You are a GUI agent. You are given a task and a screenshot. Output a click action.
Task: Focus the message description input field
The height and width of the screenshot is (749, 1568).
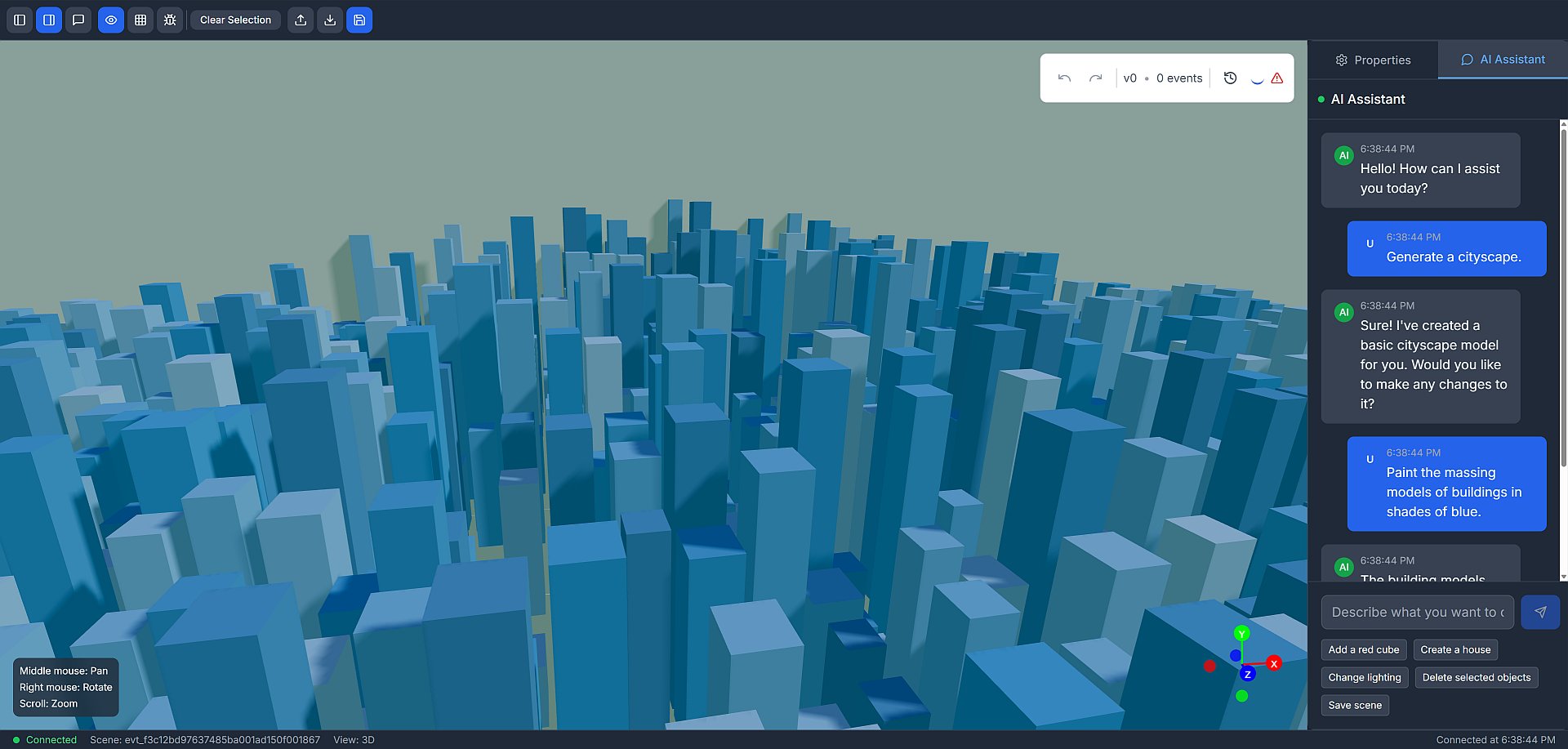[1417, 612]
